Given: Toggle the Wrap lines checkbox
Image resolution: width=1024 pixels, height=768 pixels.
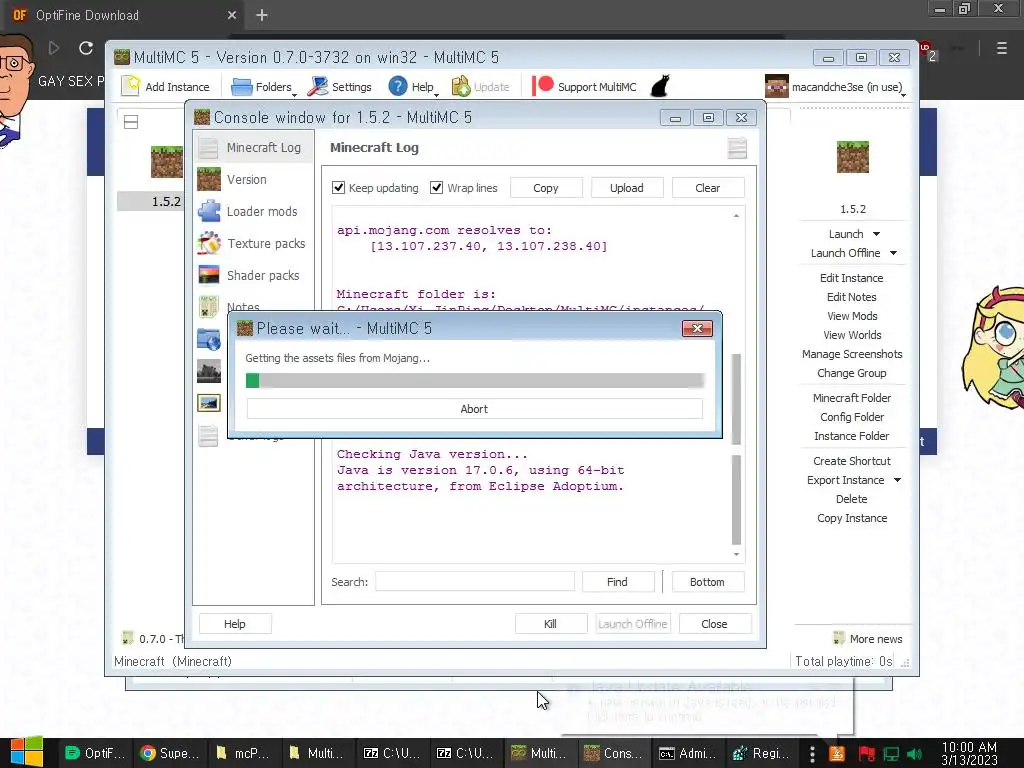Looking at the screenshot, I should 436,187.
